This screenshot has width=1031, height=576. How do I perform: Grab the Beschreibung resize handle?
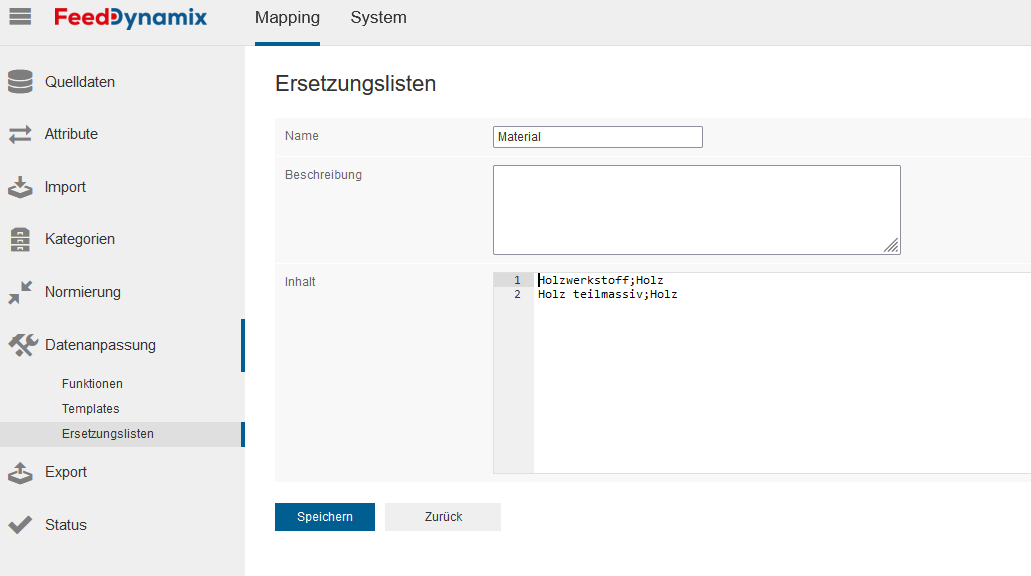pyautogui.click(x=892, y=246)
